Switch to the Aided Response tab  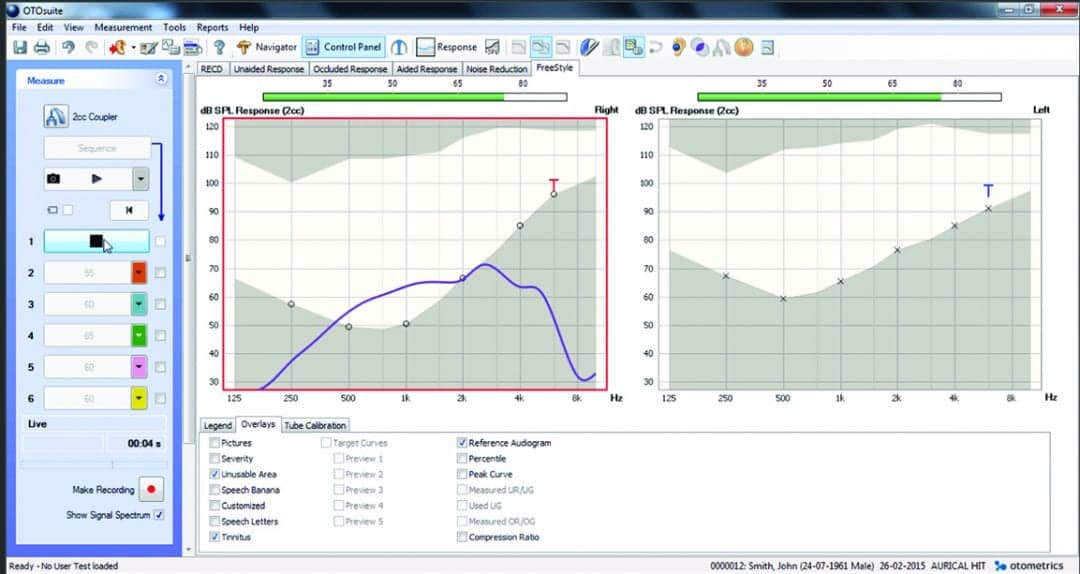[x=426, y=69]
